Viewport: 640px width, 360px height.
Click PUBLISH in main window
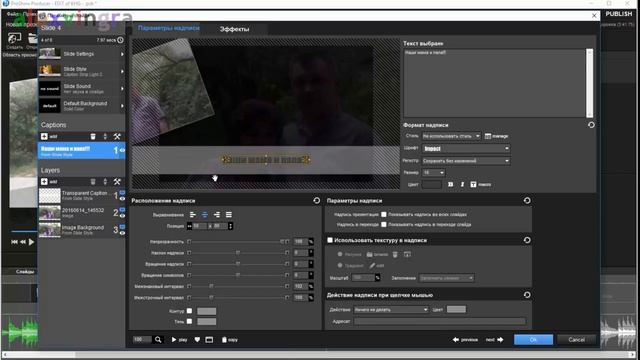pyautogui.click(x=618, y=14)
